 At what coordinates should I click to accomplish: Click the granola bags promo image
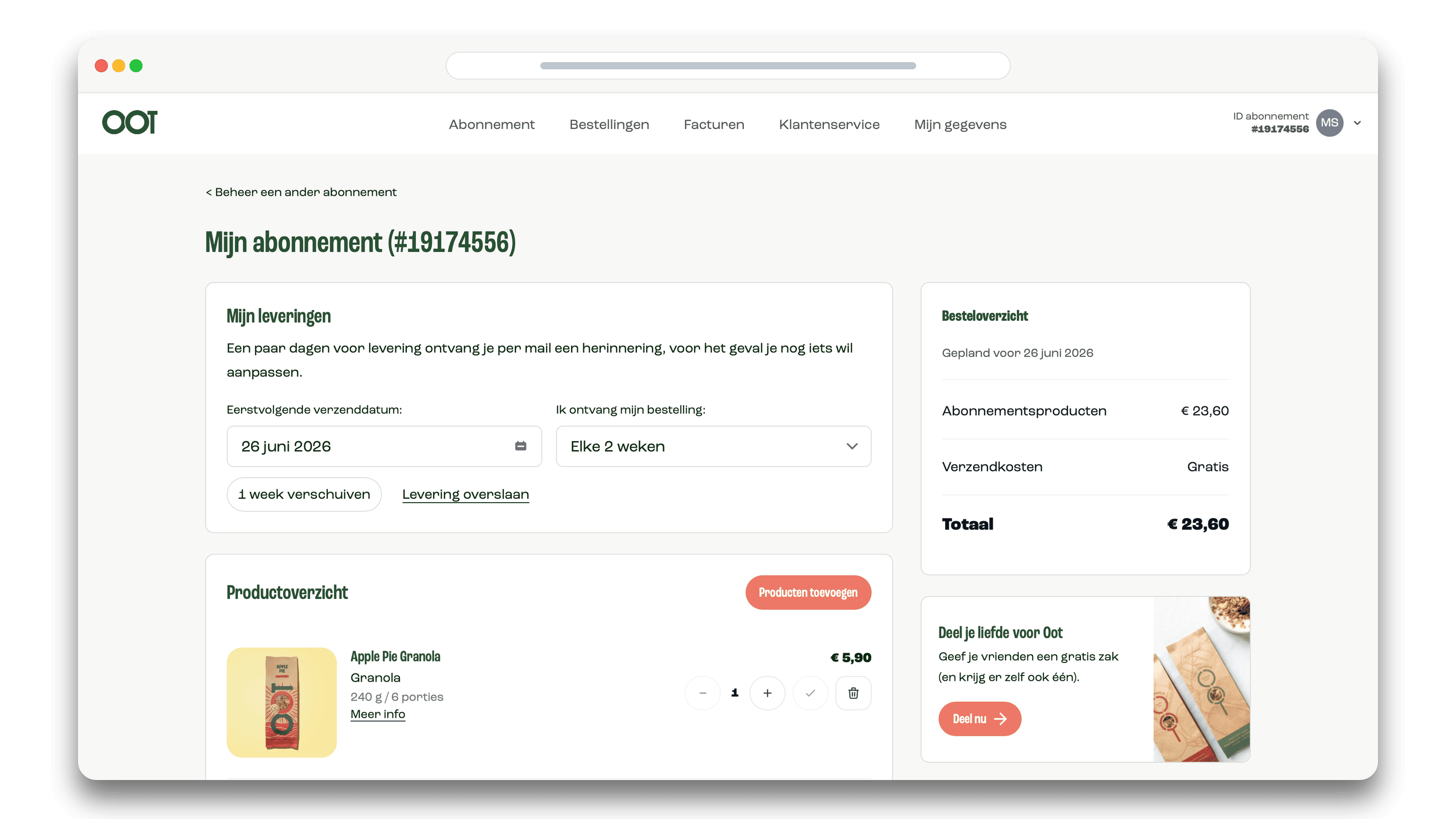[x=1201, y=679]
